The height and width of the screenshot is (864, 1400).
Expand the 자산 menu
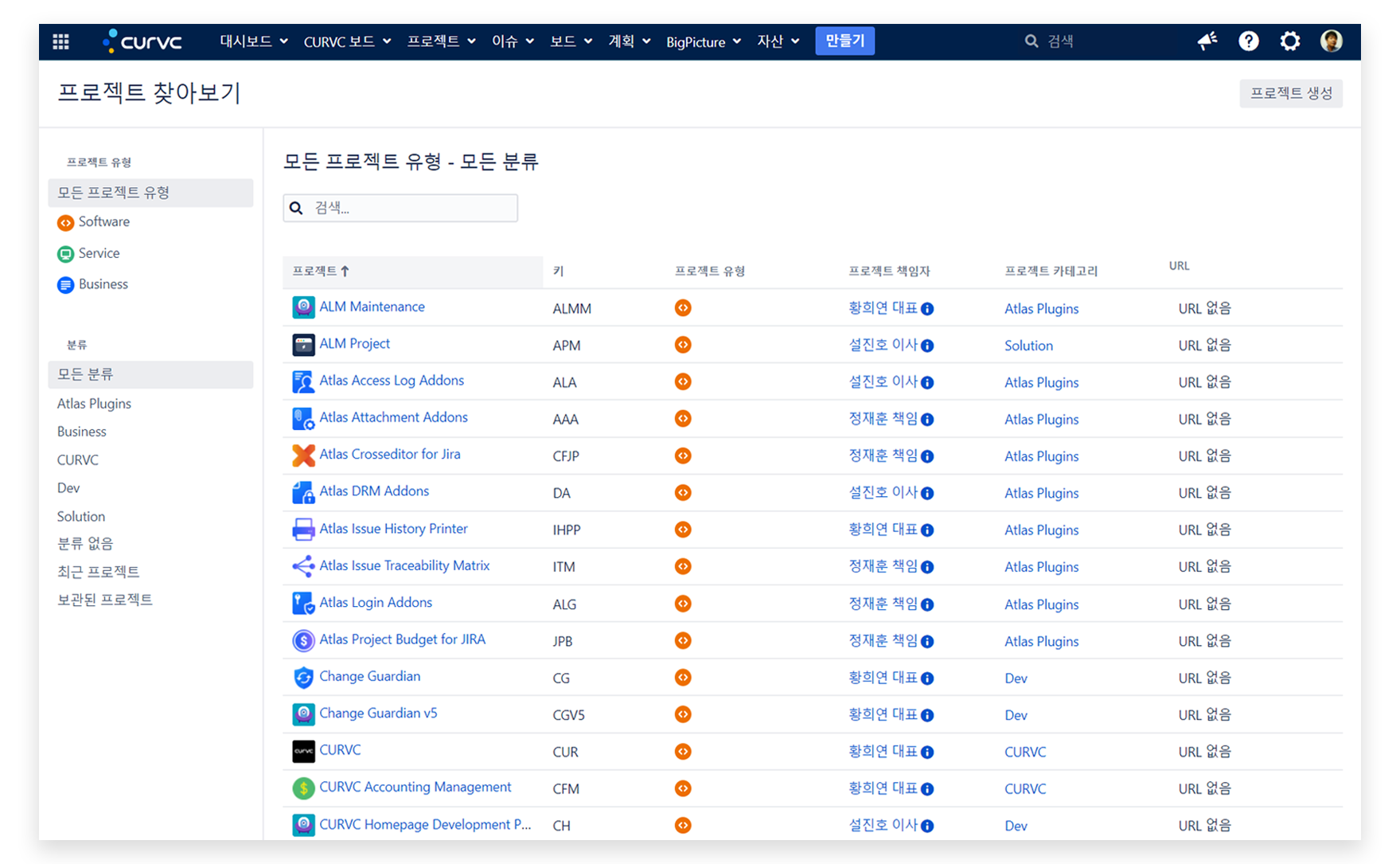point(778,41)
